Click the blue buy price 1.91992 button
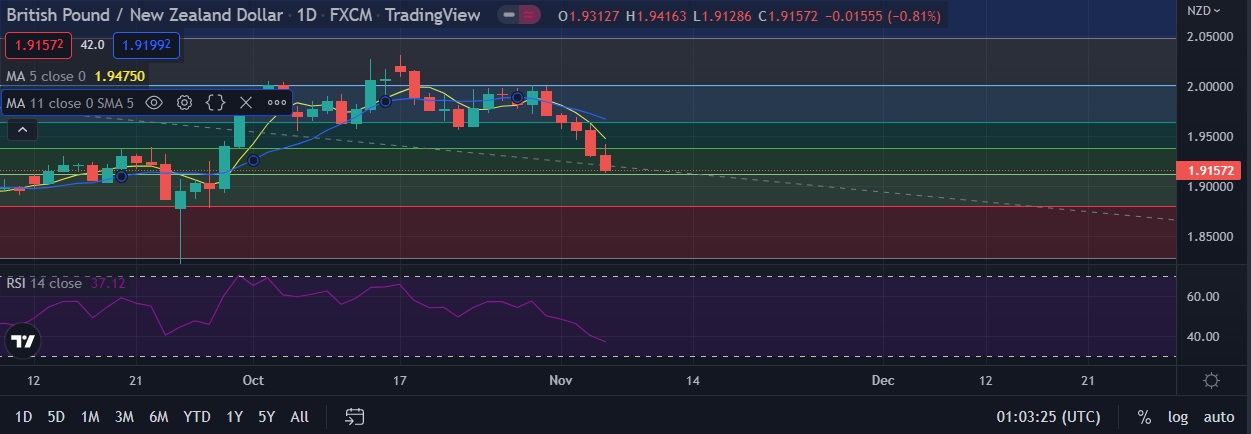Screen dimensions: 1251x434 (147, 45)
